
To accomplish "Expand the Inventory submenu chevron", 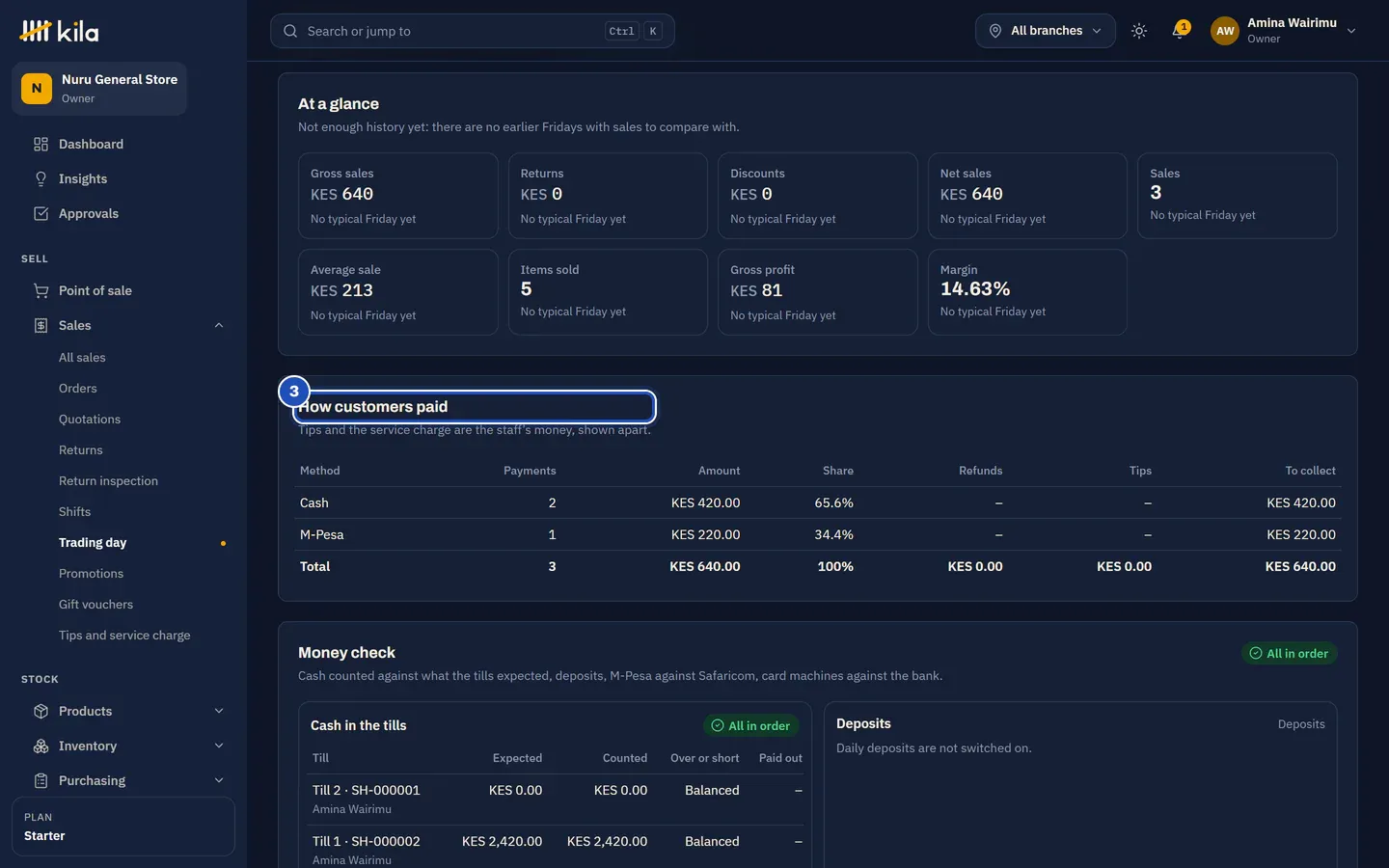I will (x=219, y=746).
